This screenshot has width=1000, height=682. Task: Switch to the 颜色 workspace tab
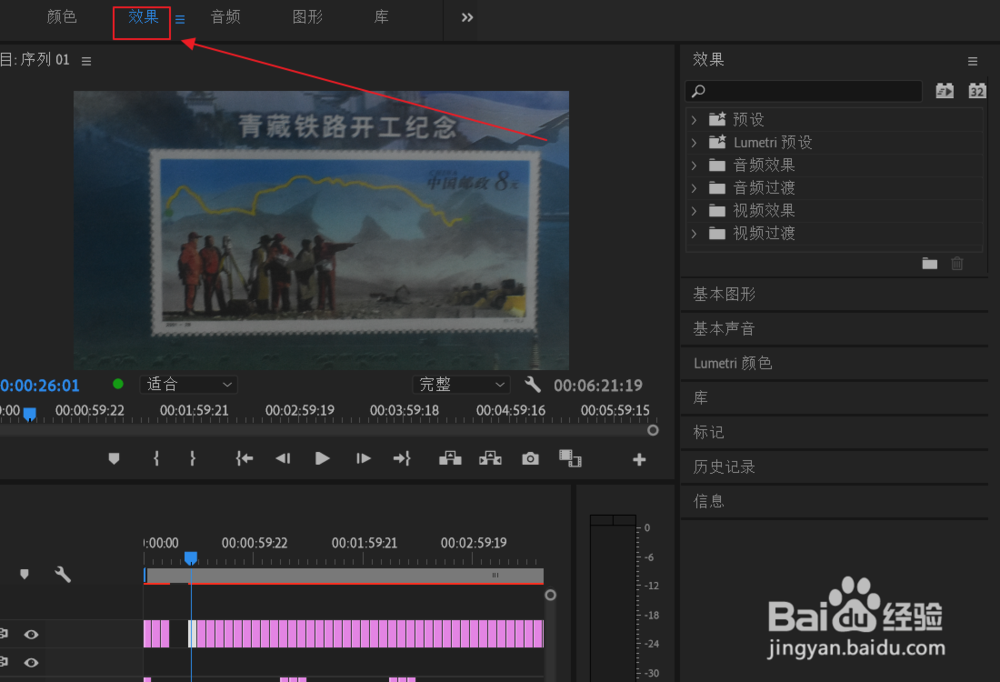coord(62,17)
